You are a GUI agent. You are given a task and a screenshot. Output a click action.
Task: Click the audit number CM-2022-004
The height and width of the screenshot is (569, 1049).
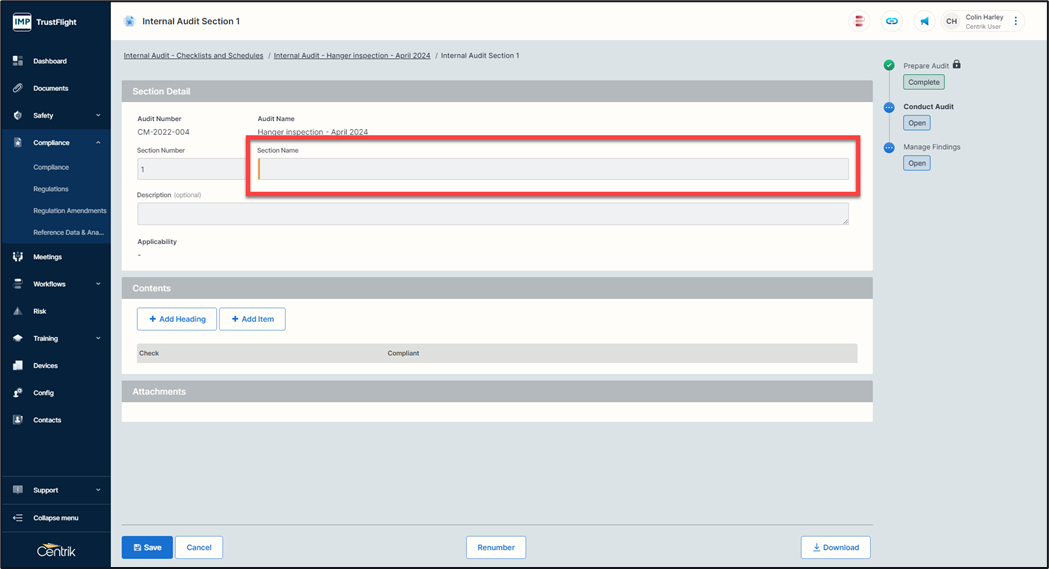click(163, 132)
